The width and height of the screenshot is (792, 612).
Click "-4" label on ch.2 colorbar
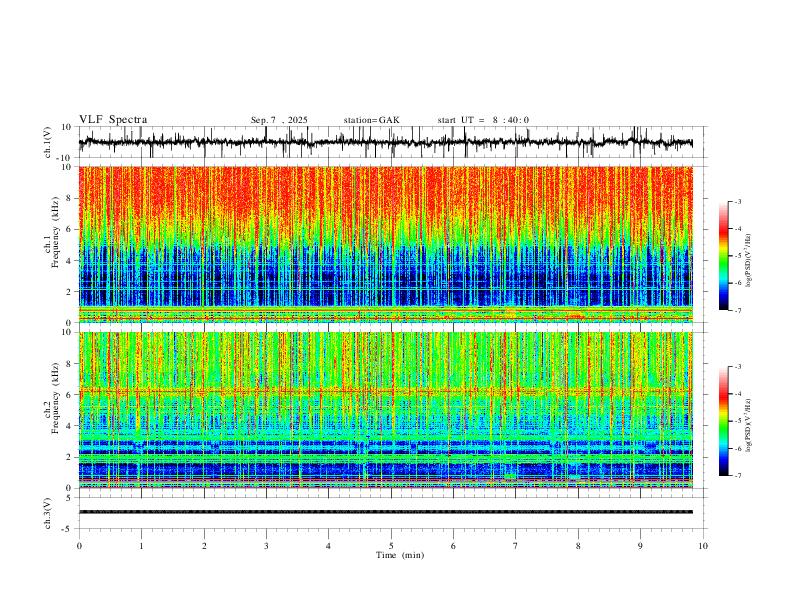click(737, 394)
